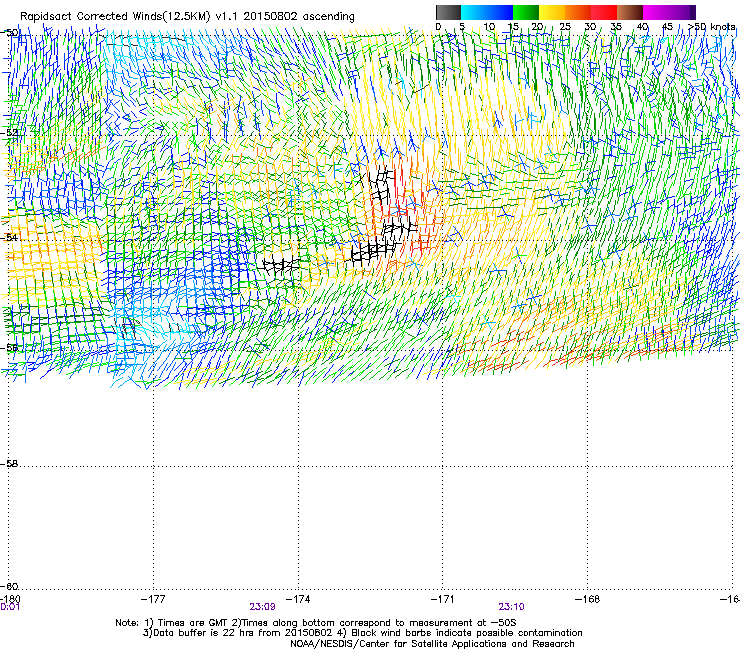Screen dimensions: 740x650
Task: Pick the brown 35-40 knots legend segment
Action: (x=630, y=12)
